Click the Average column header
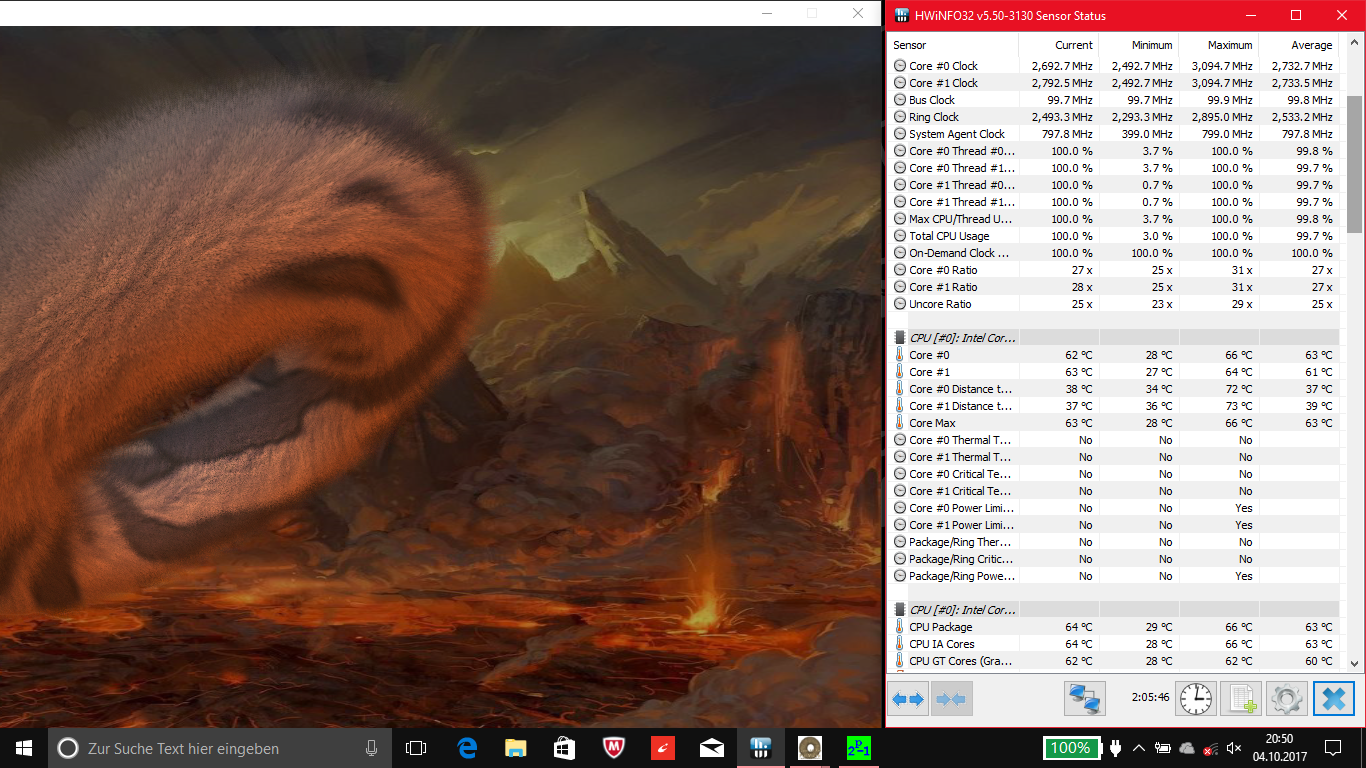Viewport: 1366px width, 768px height. pos(1299,45)
